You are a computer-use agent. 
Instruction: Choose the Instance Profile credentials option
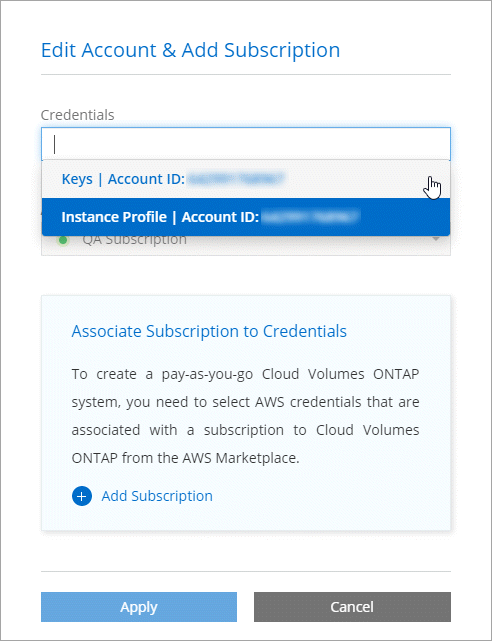point(246,217)
